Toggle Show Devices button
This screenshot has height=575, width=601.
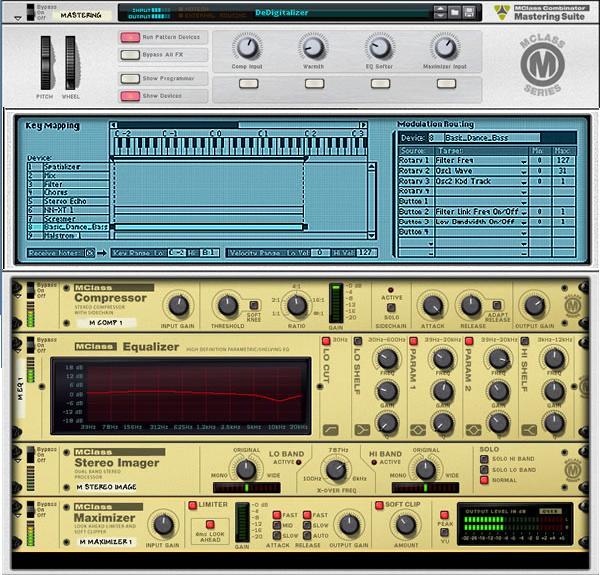(x=130, y=96)
